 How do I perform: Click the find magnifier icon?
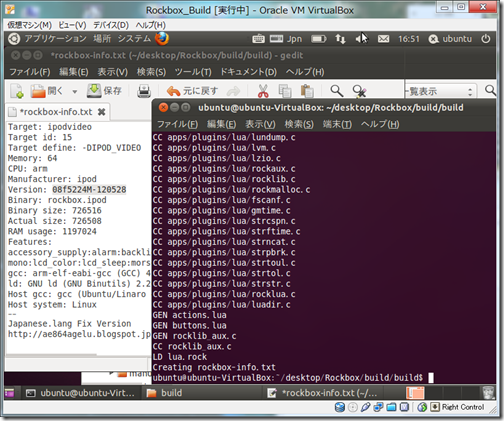pos(336,91)
